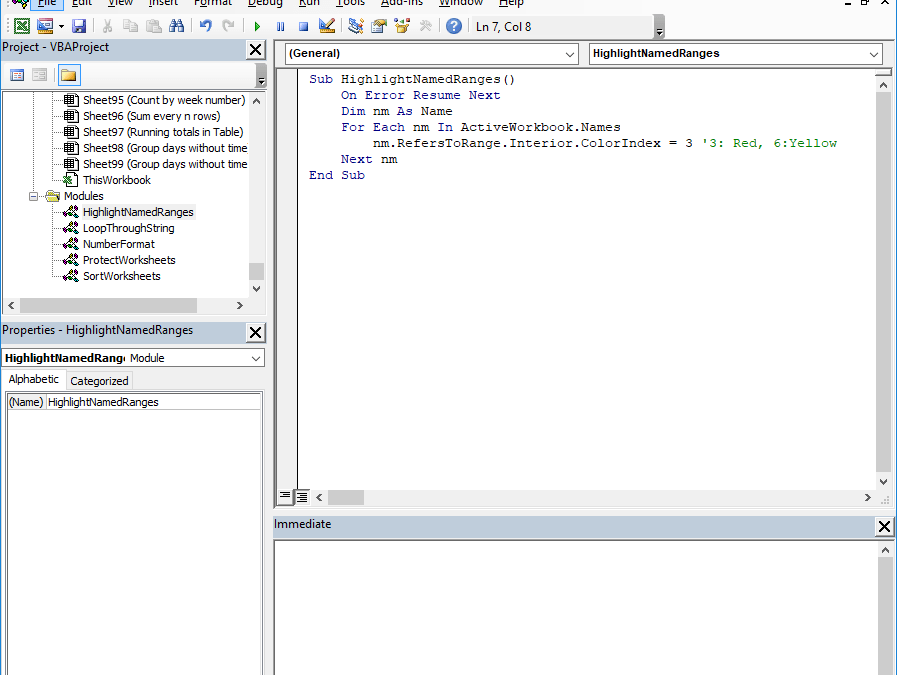Close the Properties - HighlightNamedRanges panel

[x=256, y=332]
